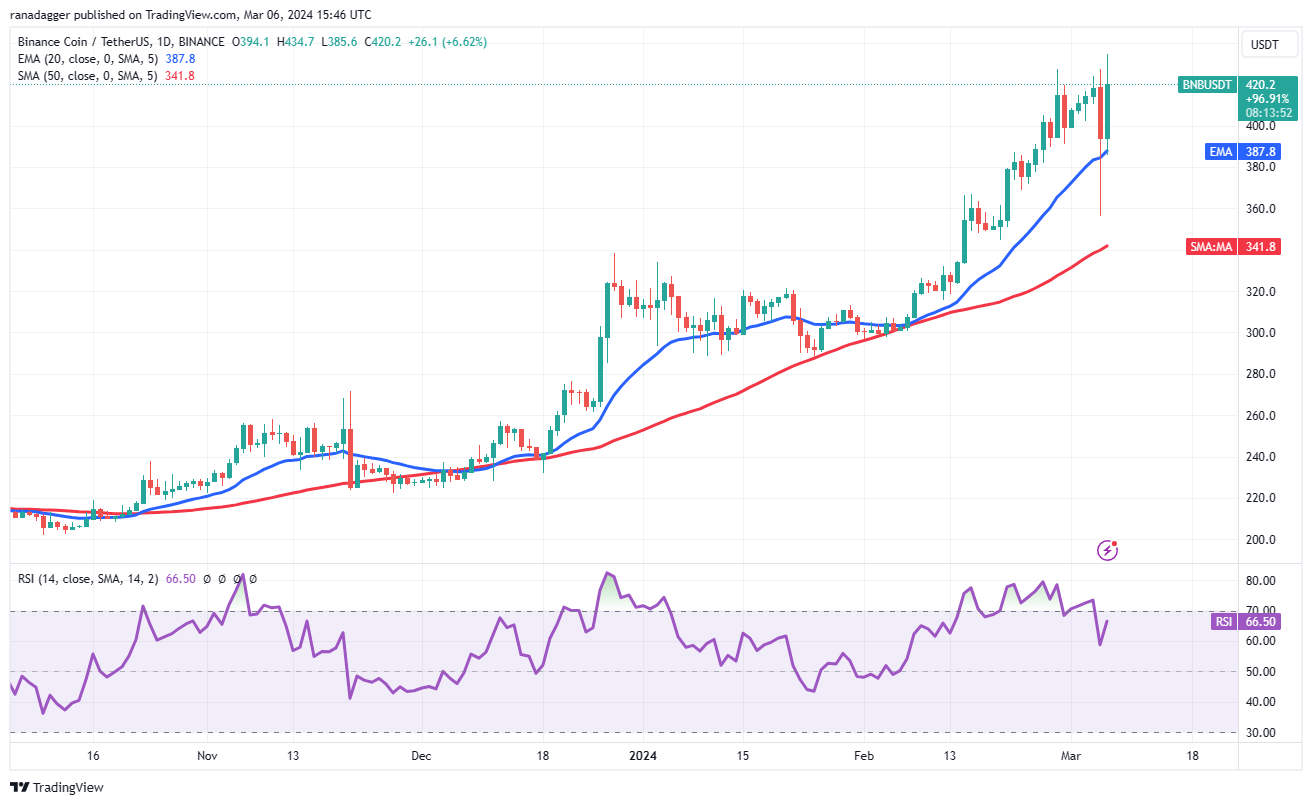Click the Mar label on the time axis
The image size is (1312, 805).
[1069, 757]
